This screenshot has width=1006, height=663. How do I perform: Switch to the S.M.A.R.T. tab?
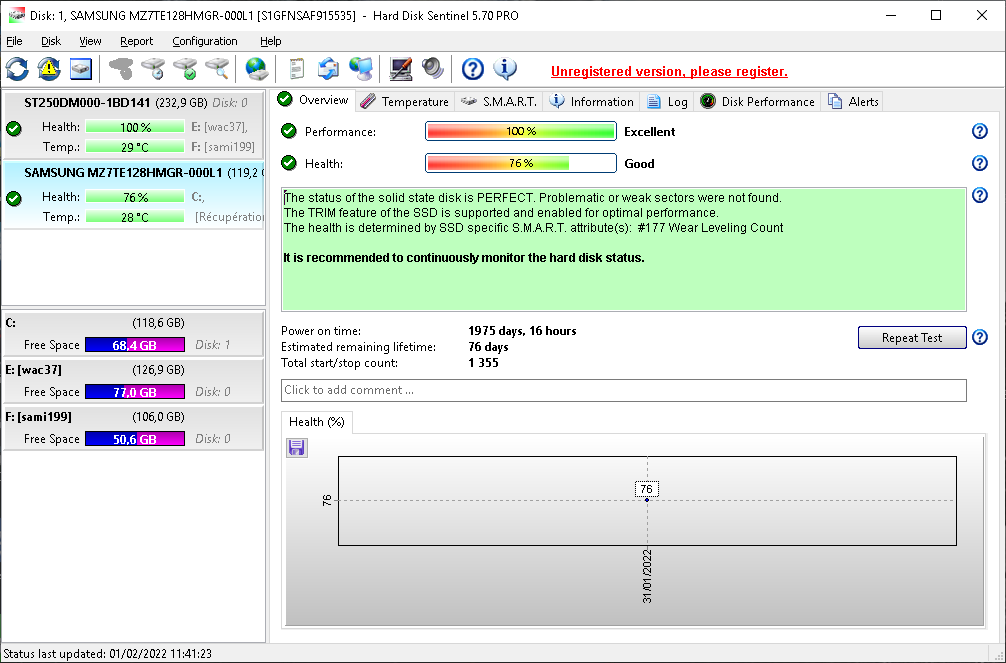point(499,101)
